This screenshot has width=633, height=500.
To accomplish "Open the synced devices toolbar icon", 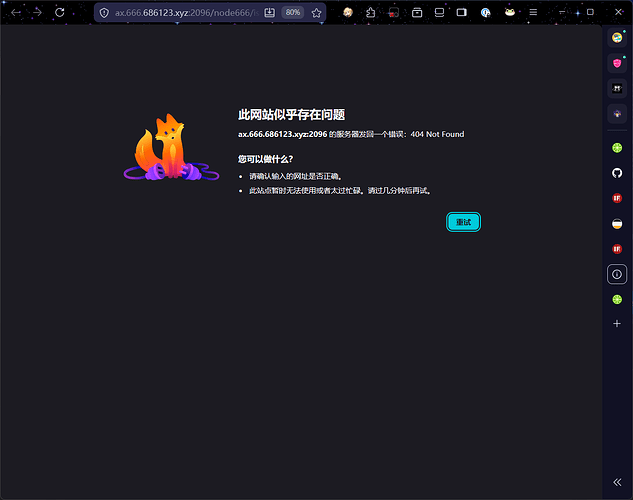I will click(439, 13).
